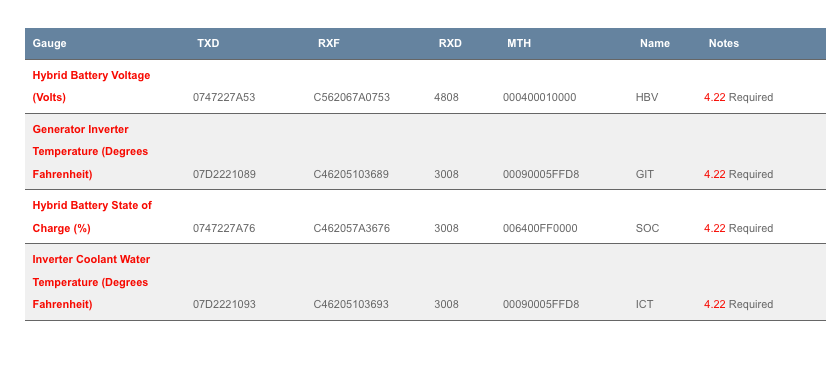This screenshot has width=840, height=366.
Task: Select TXD value 07D2221093
Action: coord(224,304)
